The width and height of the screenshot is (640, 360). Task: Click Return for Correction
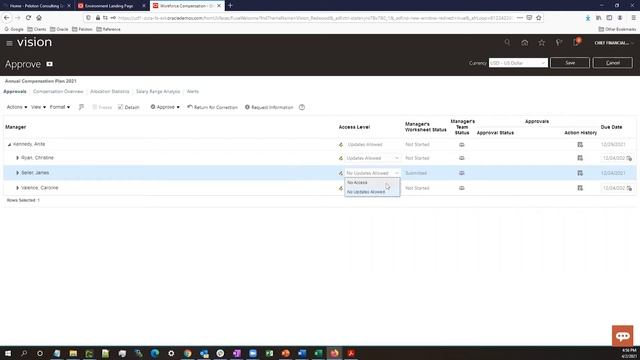[x=212, y=107]
